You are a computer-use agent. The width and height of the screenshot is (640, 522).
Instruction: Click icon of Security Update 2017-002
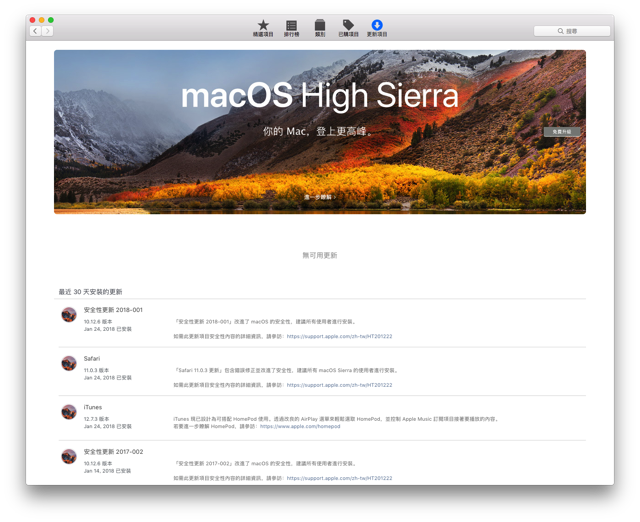pos(69,456)
